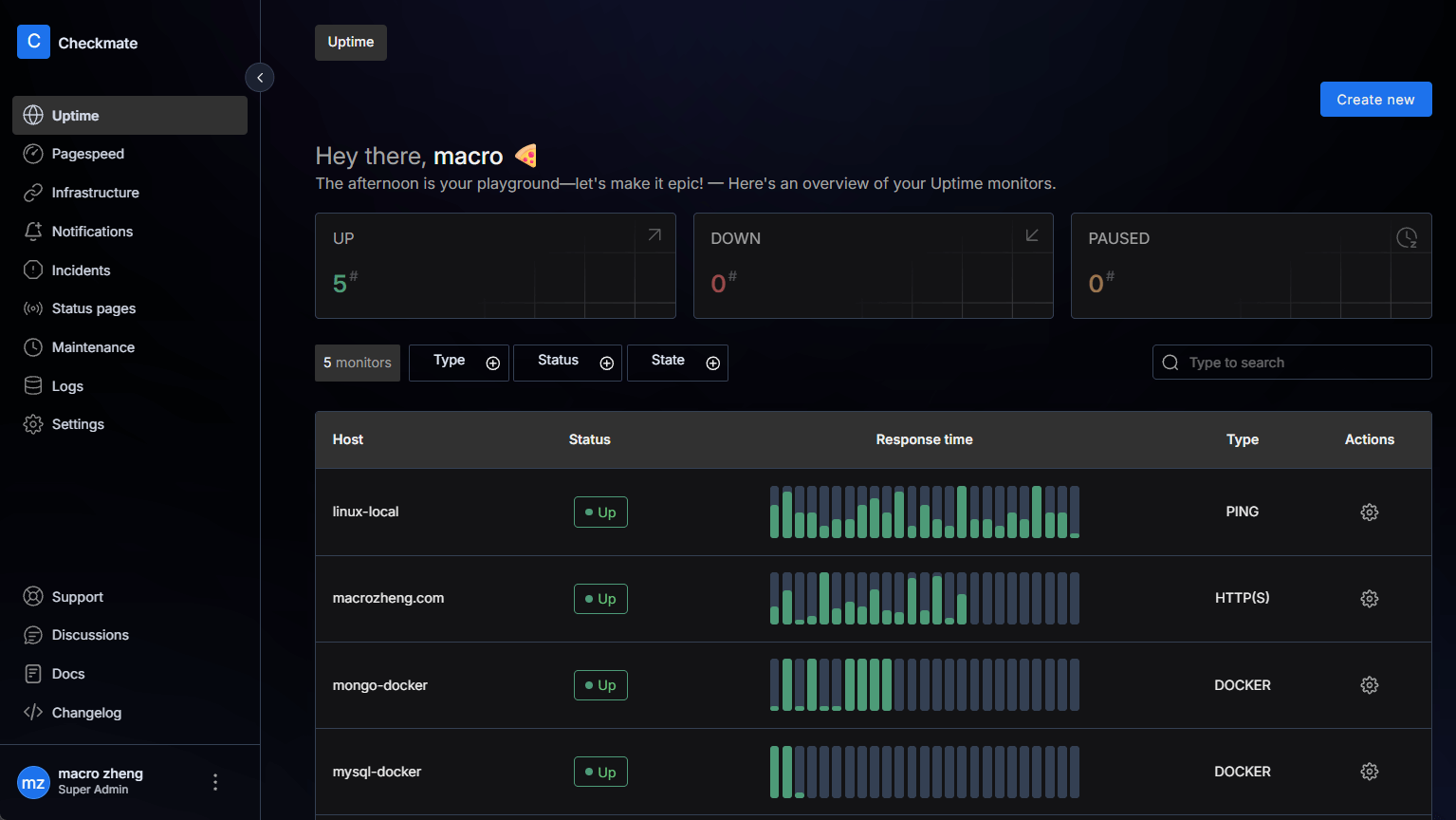Screen dimensions: 1456x820
Task: Click the Notifications bell icon
Action: (33, 232)
